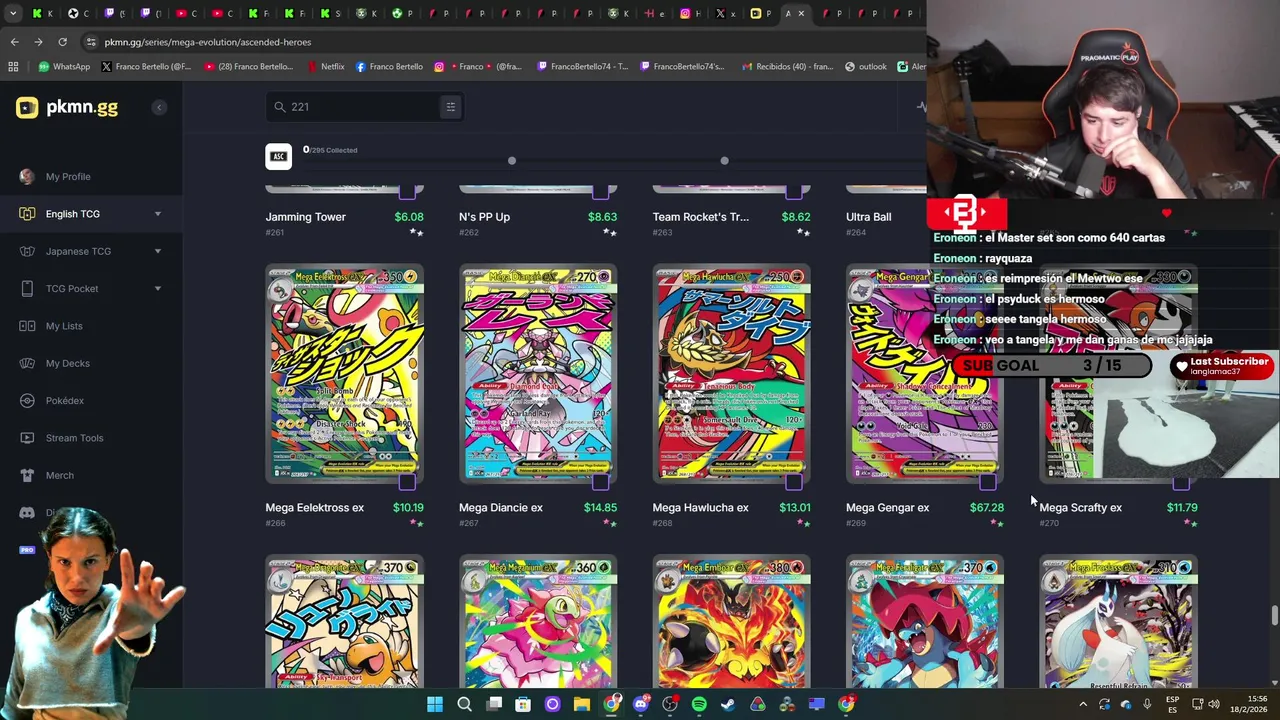Open the Windows Start menu
The image size is (1280, 720).
click(435, 705)
